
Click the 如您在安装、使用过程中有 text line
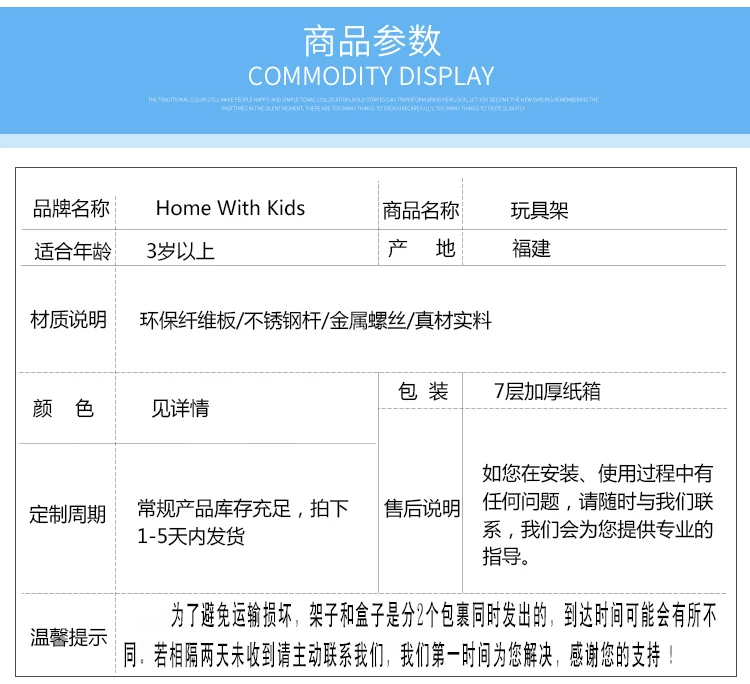(597, 474)
